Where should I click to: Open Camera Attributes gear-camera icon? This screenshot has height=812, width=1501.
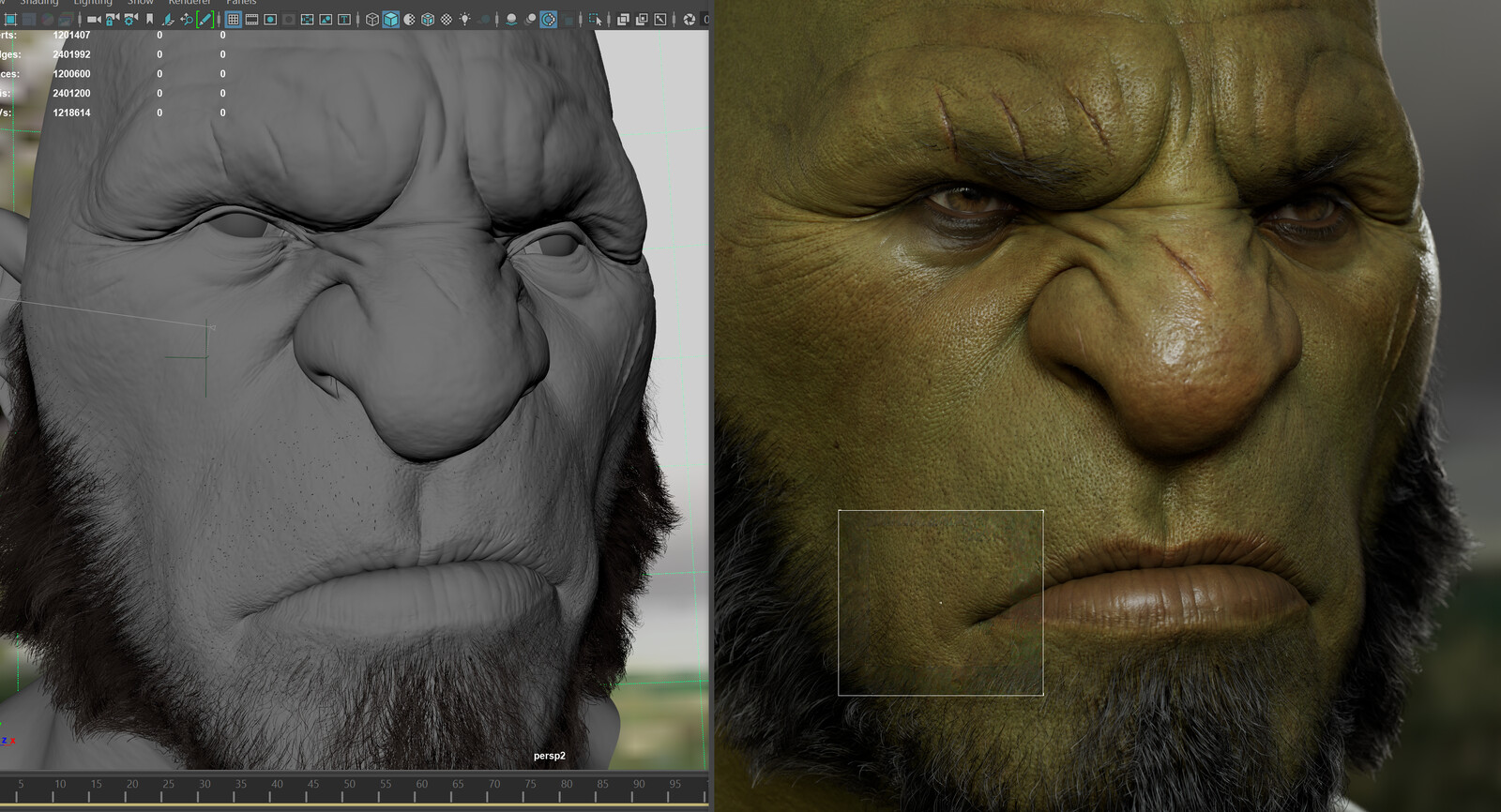(130, 19)
